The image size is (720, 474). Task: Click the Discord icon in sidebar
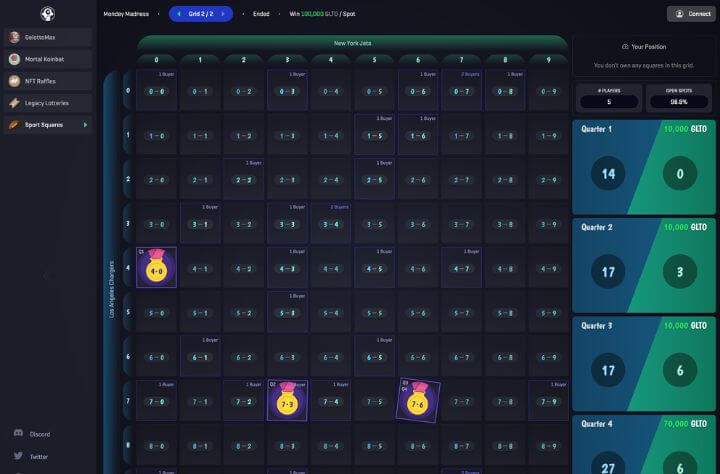click(x=18, y=434)
